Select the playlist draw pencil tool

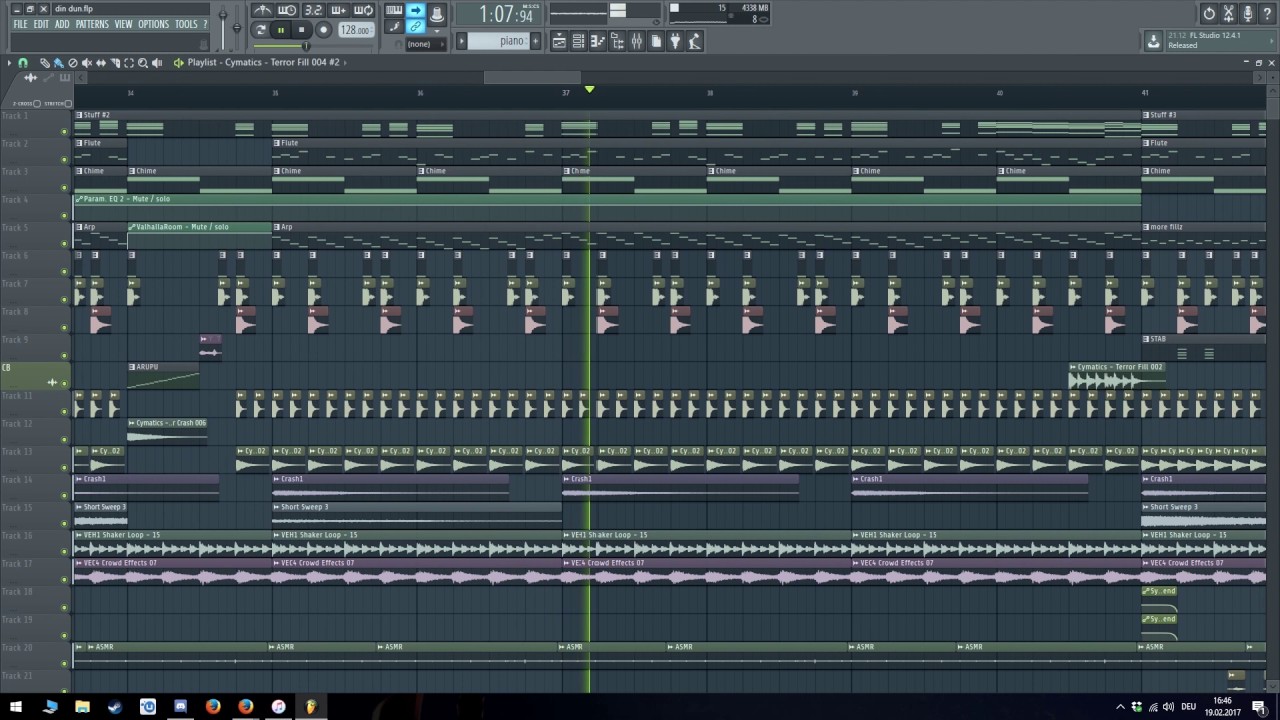point(44,63)
